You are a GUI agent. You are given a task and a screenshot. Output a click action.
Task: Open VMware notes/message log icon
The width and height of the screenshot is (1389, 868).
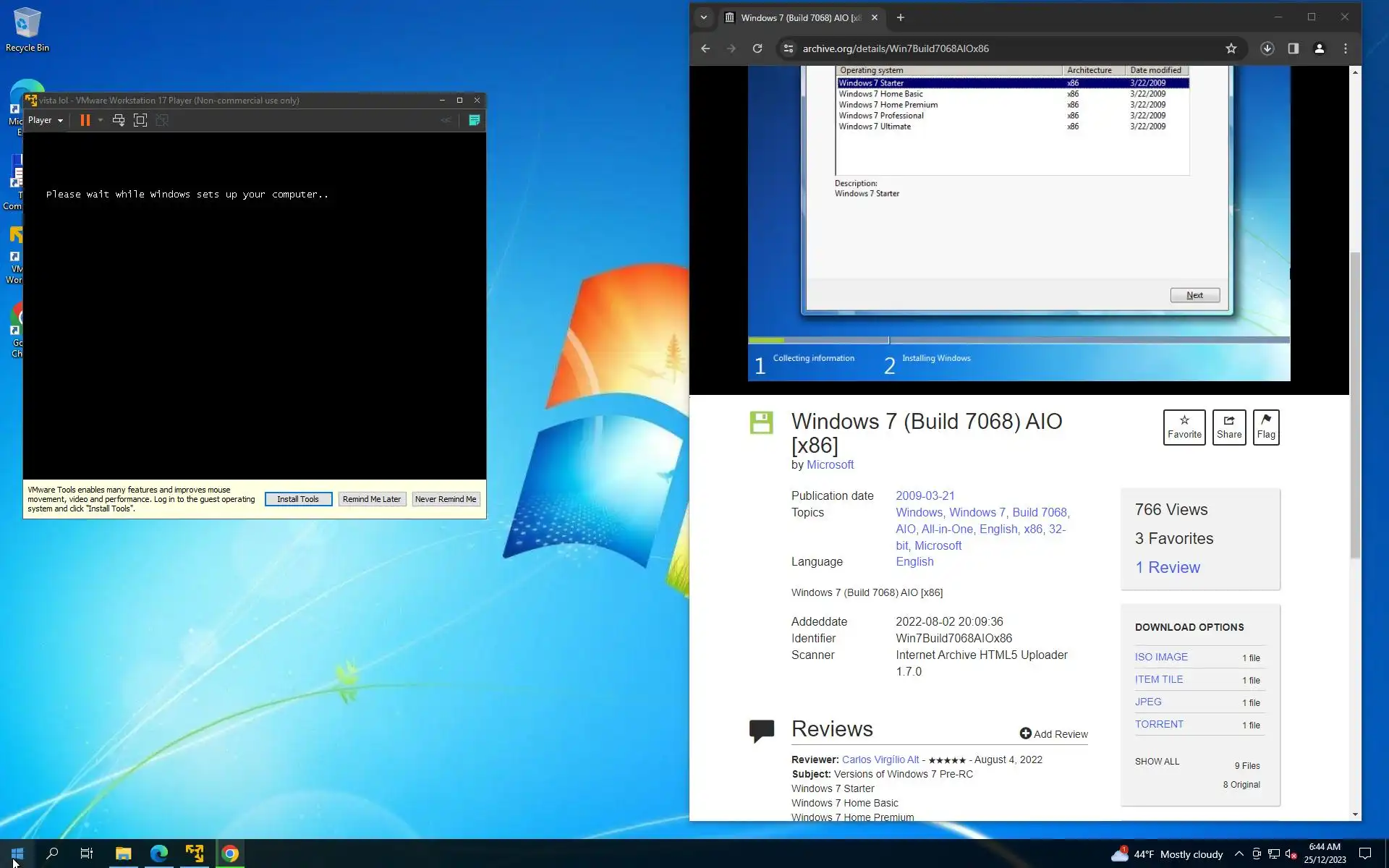click(474, 120)
